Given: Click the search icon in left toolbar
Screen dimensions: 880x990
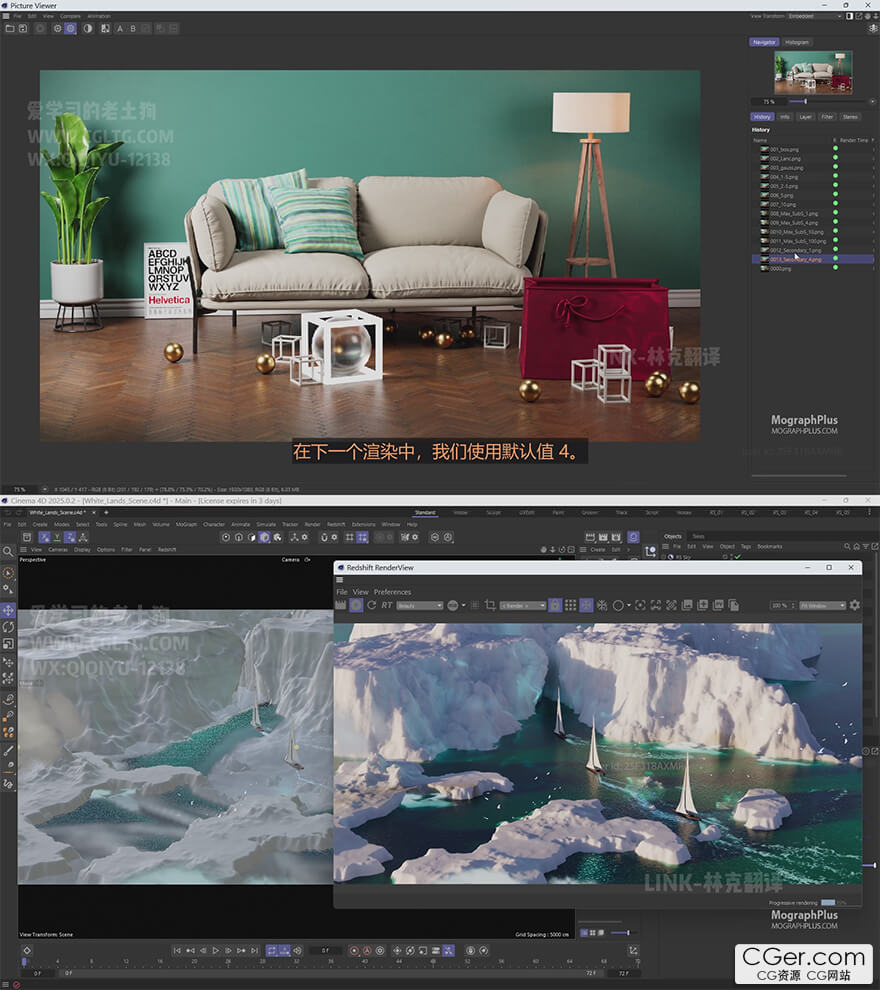Looking at the screenshot, I should pyautogui.click(x=8, y=551).
